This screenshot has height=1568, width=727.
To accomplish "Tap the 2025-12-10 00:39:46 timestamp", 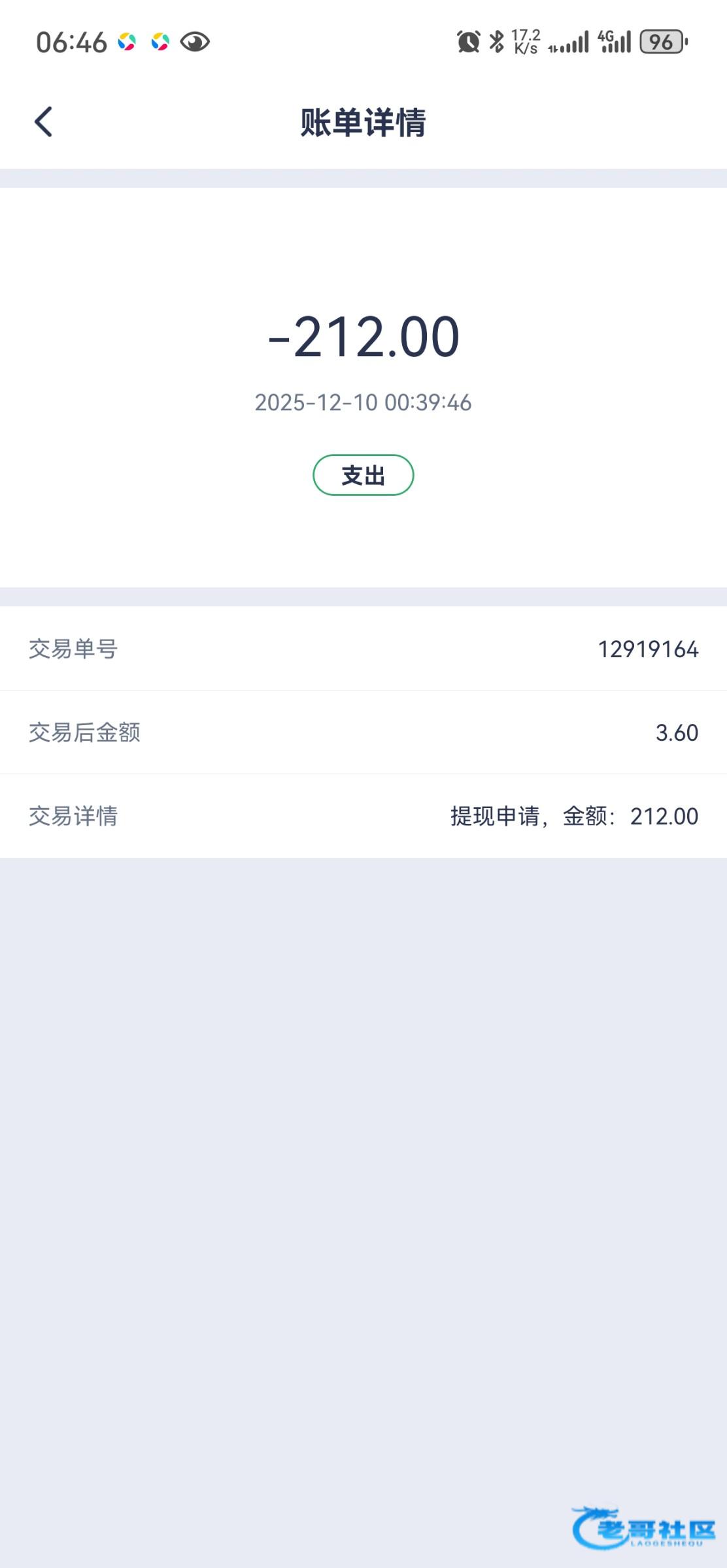I will pos(363,402).
